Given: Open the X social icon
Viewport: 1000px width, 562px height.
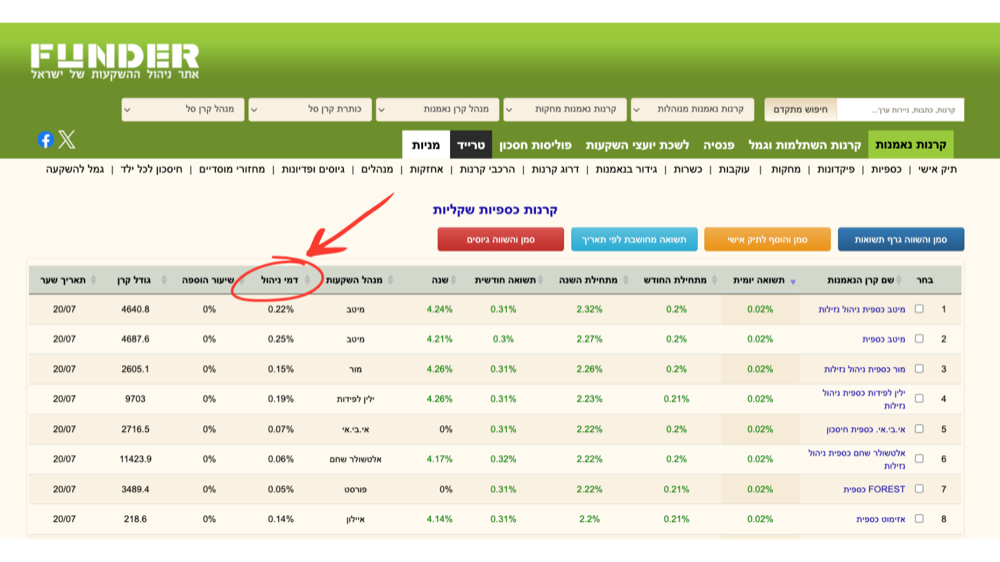Looking at the screenshot, I should pyautogui.click(x=67, y=140).
